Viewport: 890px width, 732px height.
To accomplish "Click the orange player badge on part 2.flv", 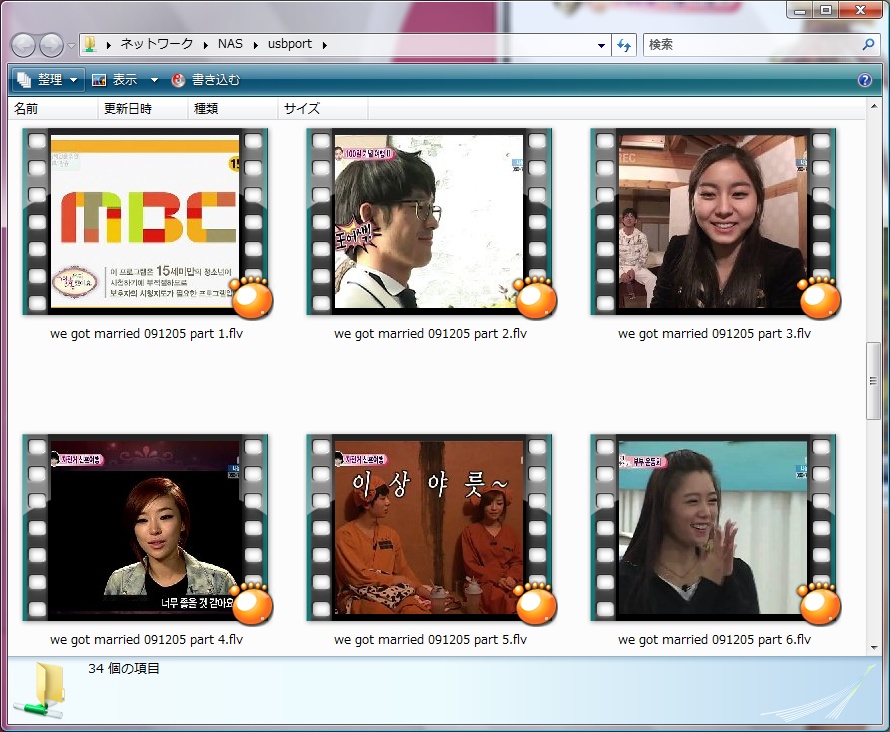I will tap(536, 298).
